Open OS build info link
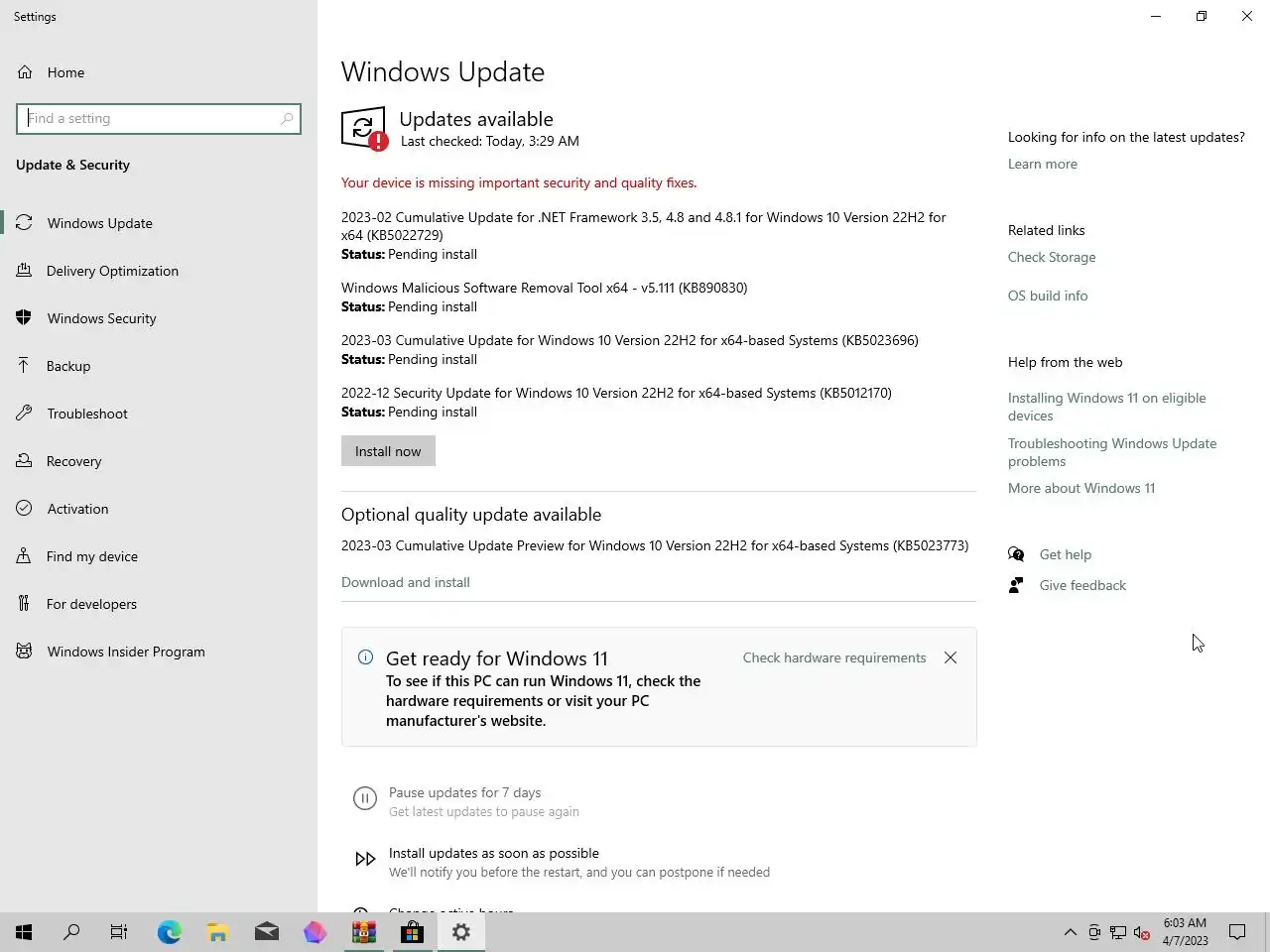 coord(1048,296)
